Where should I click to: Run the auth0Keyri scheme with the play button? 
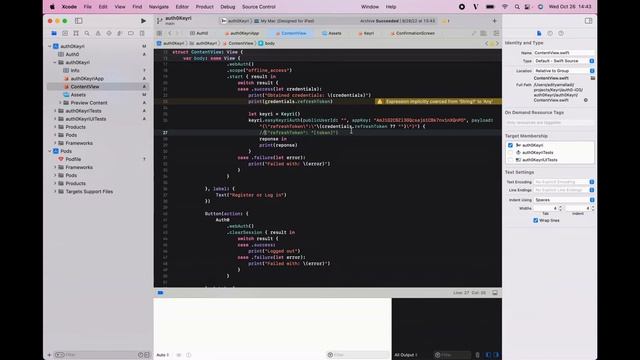(x=143, y=21)
